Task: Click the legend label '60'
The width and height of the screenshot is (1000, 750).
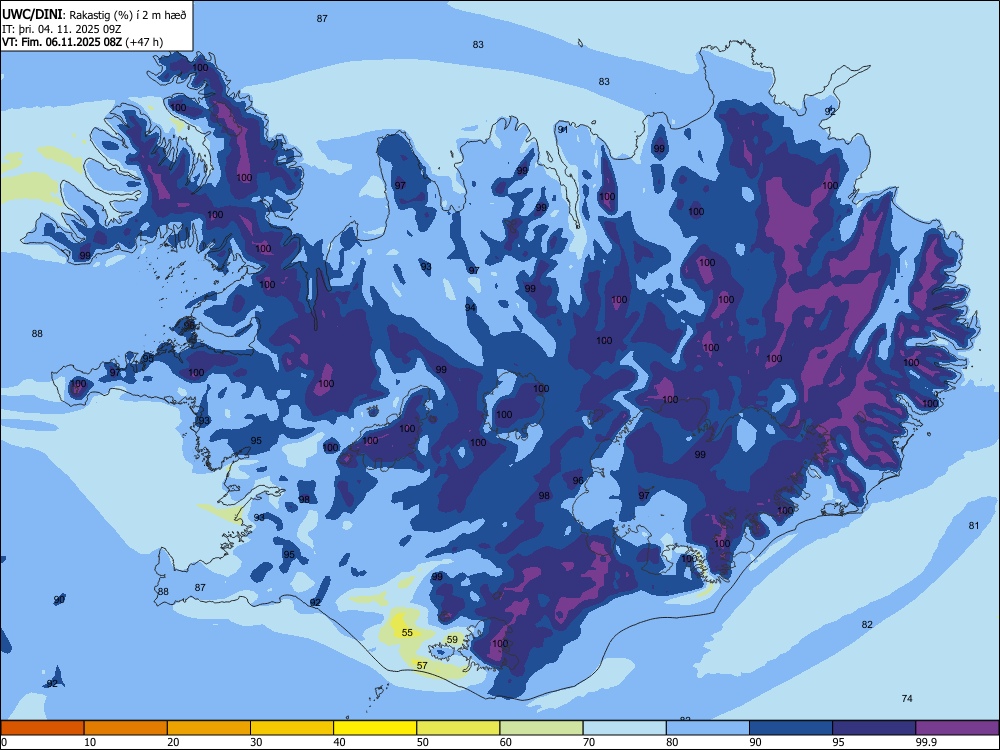Action: [506, 742]
